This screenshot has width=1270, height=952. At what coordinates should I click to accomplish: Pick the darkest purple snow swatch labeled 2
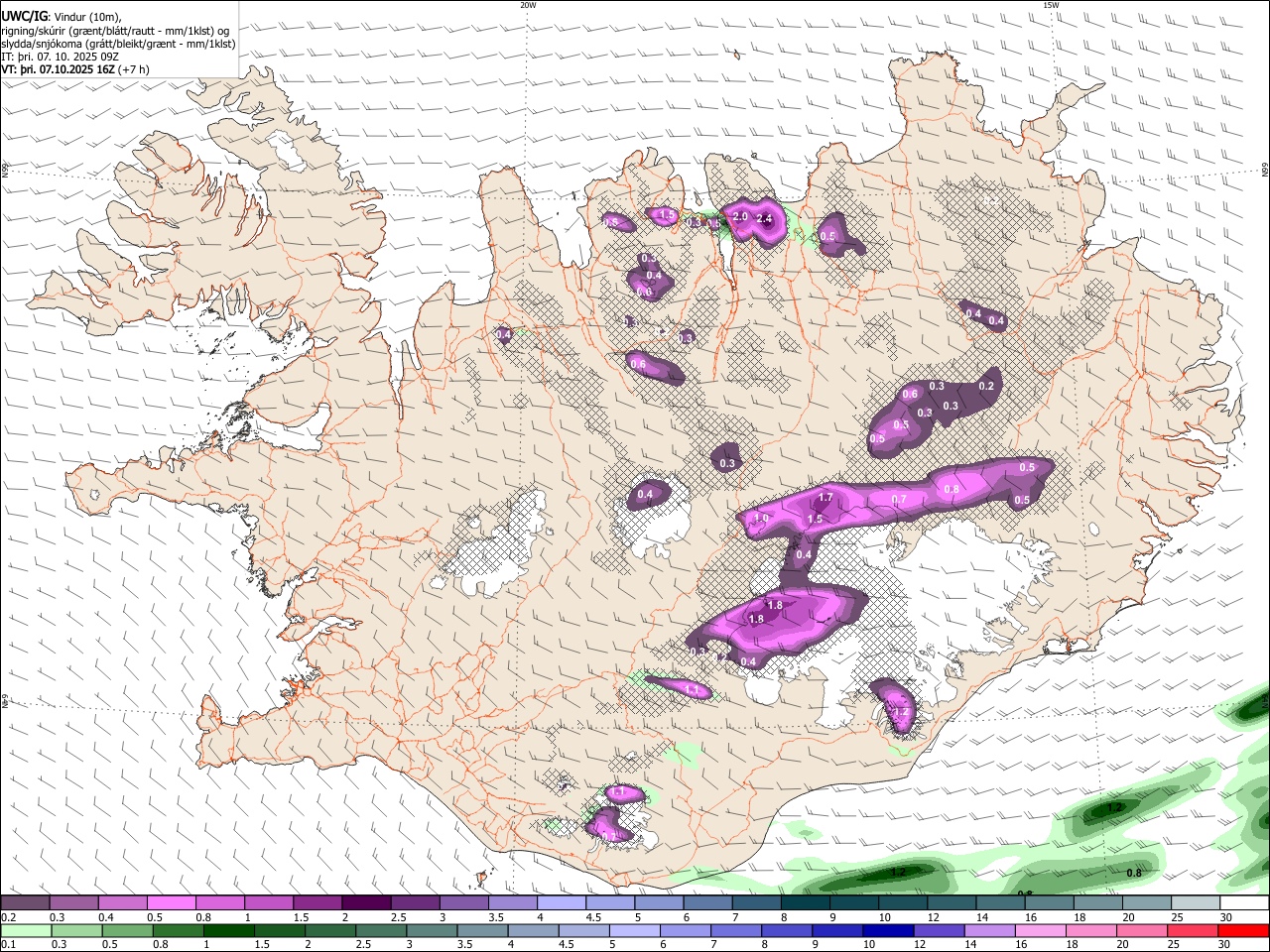[x=366, y=902]
